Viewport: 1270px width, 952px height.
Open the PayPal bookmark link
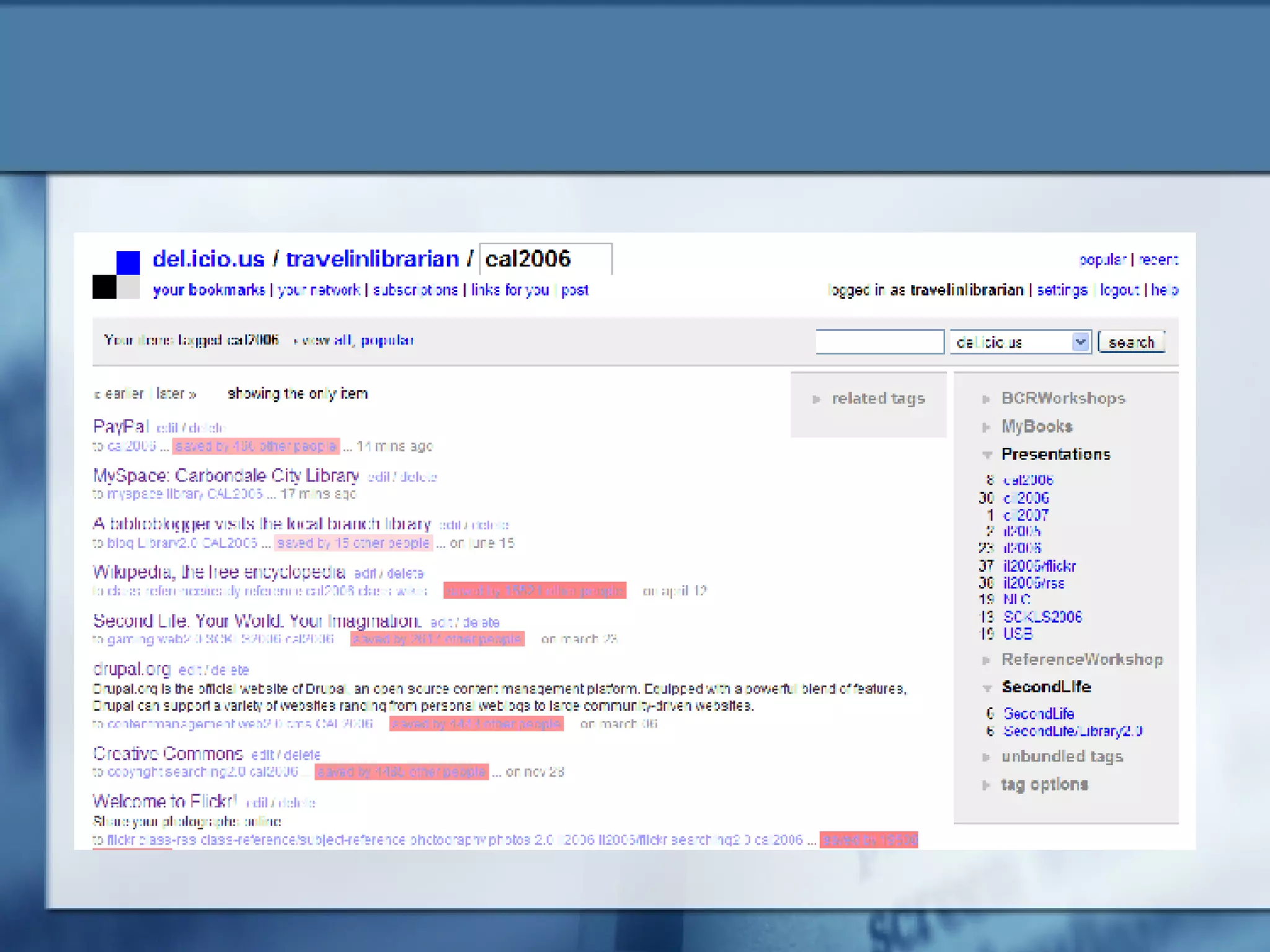pyautogui.click(x=120, y=426)
